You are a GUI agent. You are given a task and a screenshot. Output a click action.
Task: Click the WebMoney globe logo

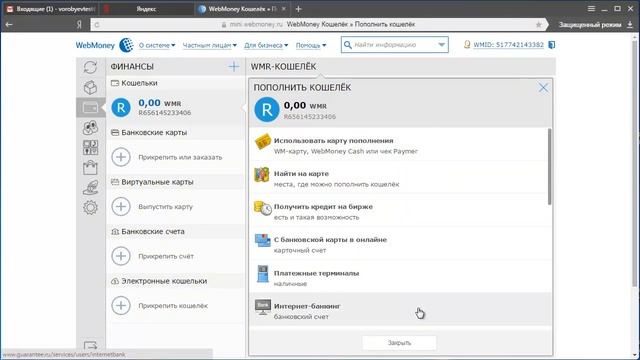click(x=126, y=45)
